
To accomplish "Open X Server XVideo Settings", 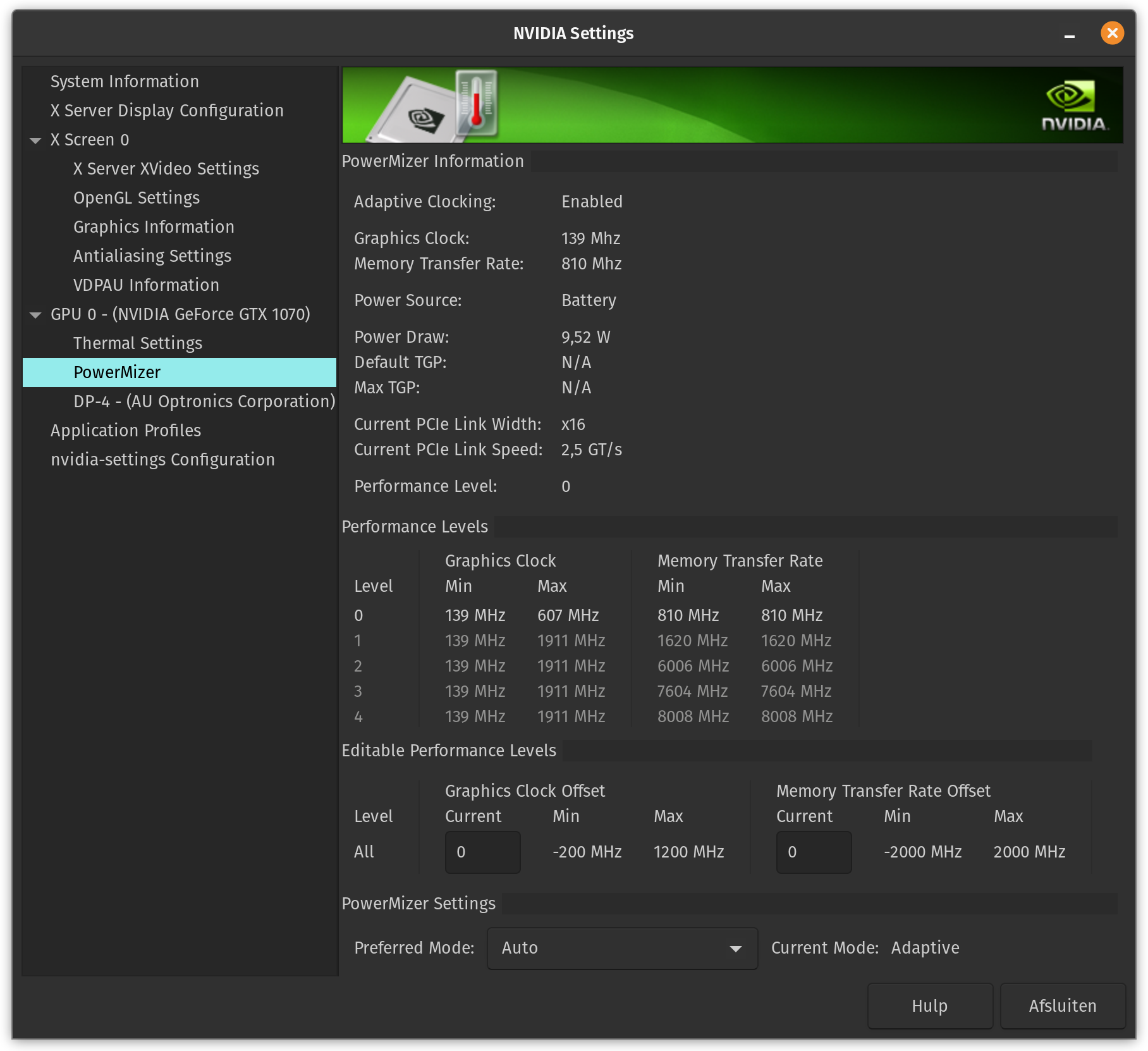I will pos(166,169).
